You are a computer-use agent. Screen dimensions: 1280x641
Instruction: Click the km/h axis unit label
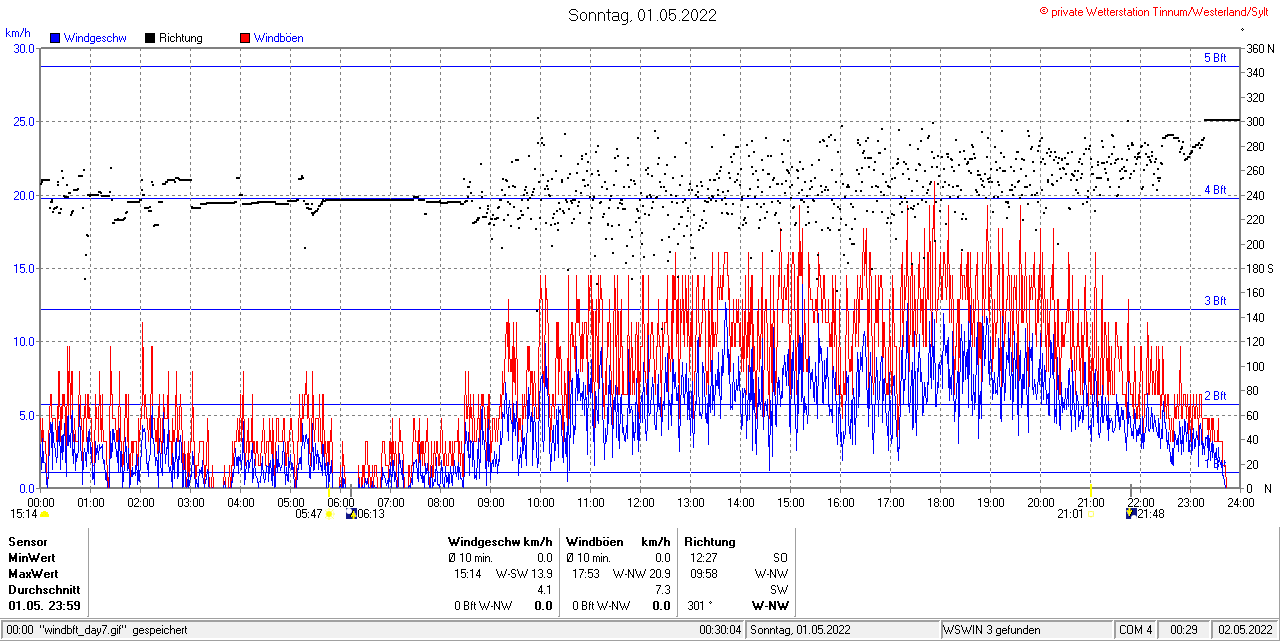[x=17, y=34]
